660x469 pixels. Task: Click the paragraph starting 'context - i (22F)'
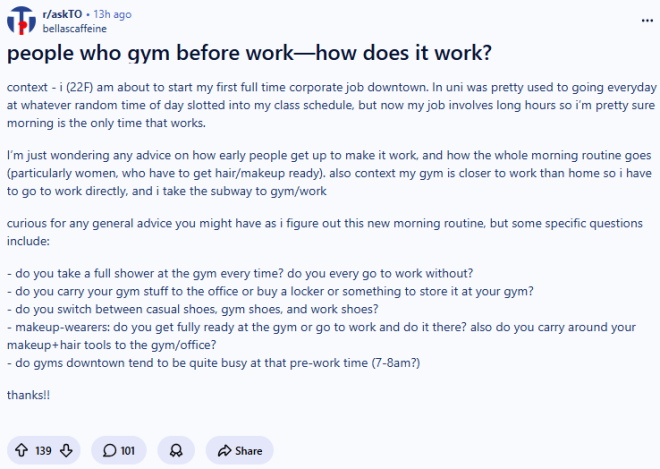(332, 105)
